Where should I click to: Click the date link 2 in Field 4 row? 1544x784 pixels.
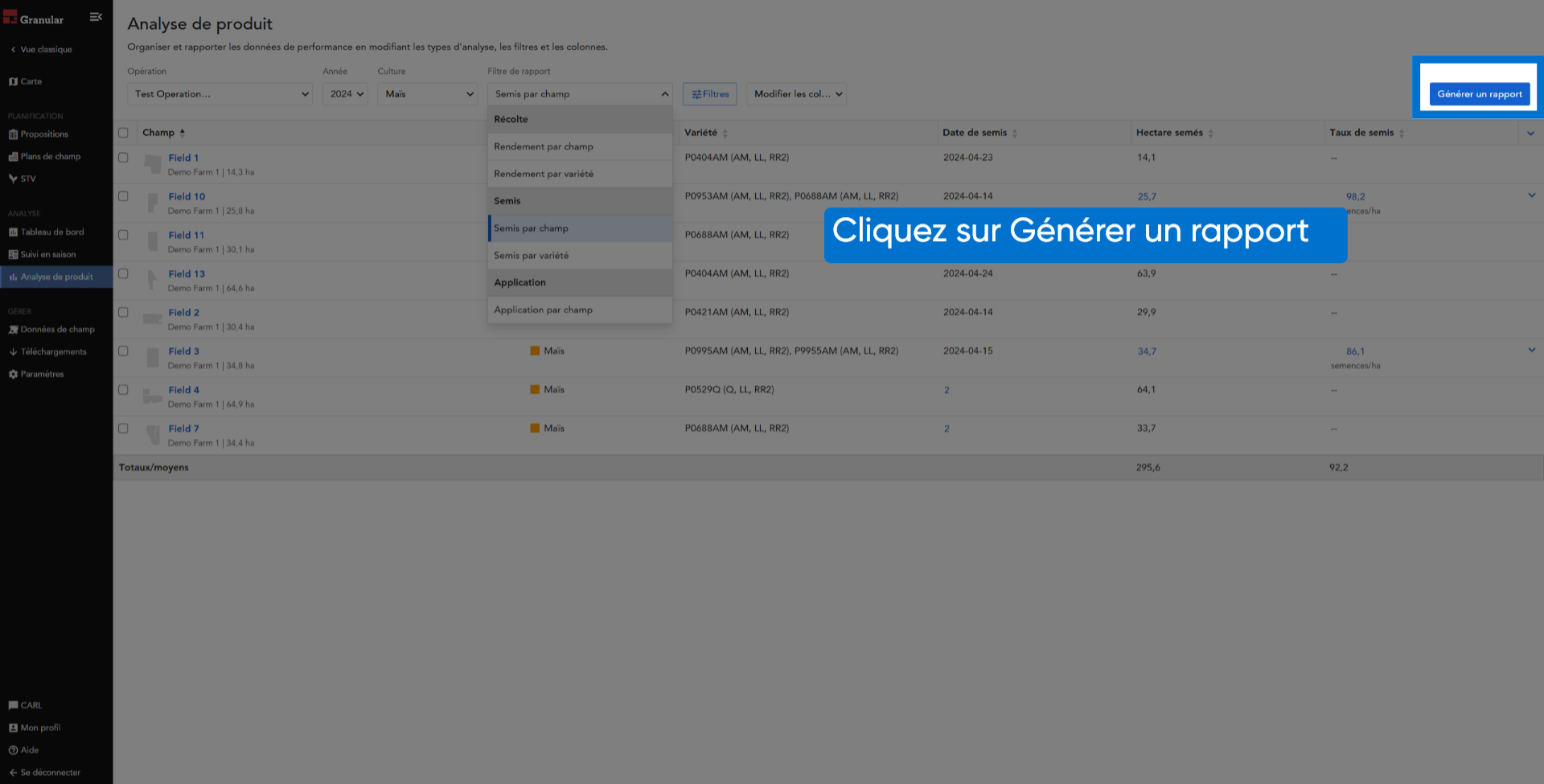point(947,390)
